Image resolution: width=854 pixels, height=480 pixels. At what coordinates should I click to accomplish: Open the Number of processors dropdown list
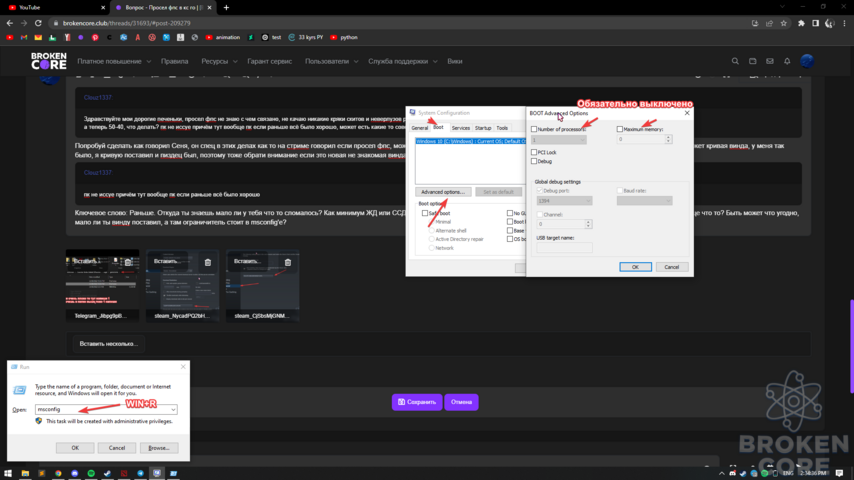click(559, 140)
